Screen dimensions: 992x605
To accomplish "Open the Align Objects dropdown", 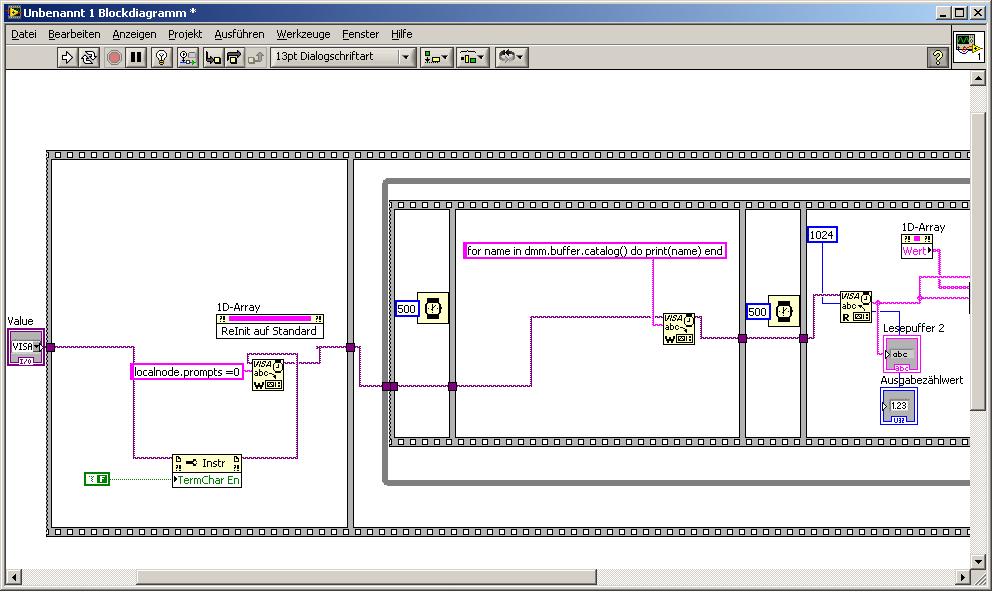I will pyautogui.click(x=437, y=58).
